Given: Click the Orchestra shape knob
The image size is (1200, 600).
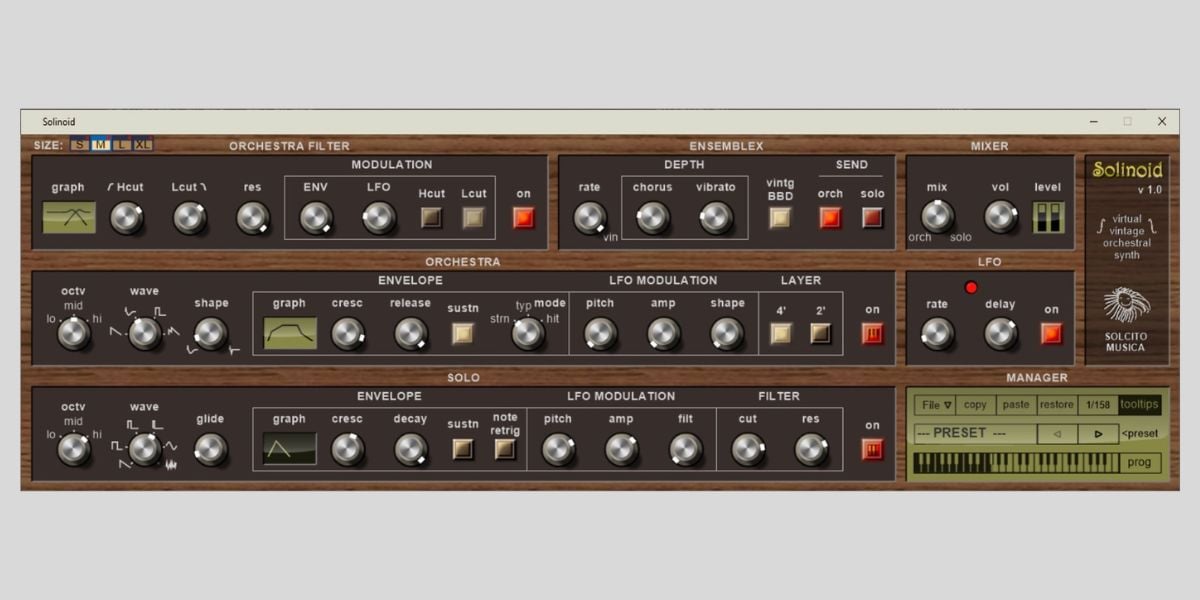Looking at the screenshot, I should pos(210,333).
